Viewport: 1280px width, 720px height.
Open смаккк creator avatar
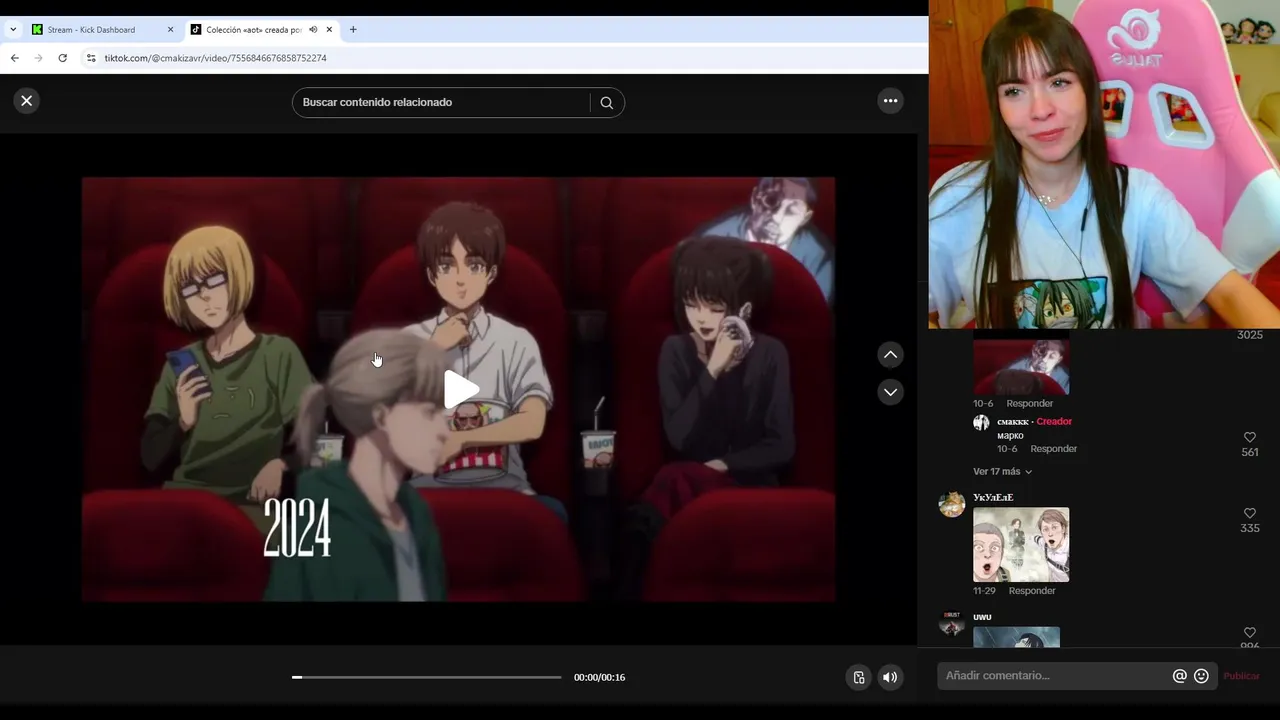tap(981, 423)
